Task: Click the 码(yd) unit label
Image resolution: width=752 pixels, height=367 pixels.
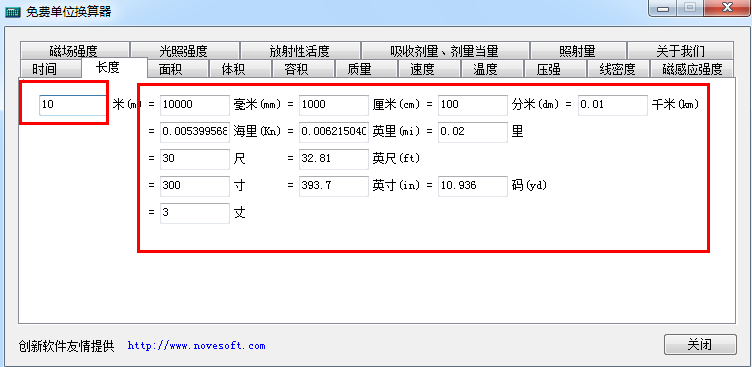Action: 529,186
